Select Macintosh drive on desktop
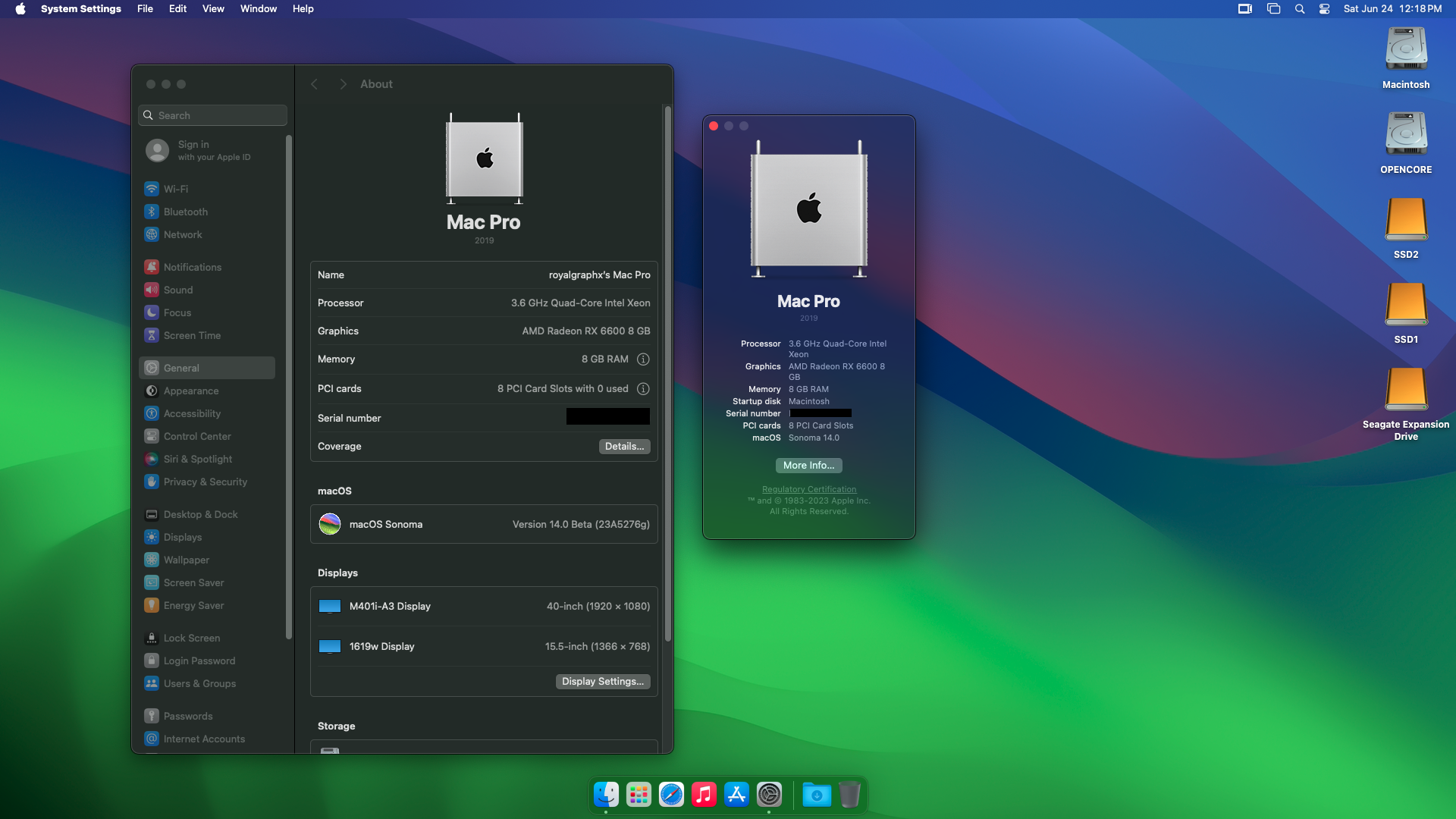 pyautogui.click(x=1406, y=58)
